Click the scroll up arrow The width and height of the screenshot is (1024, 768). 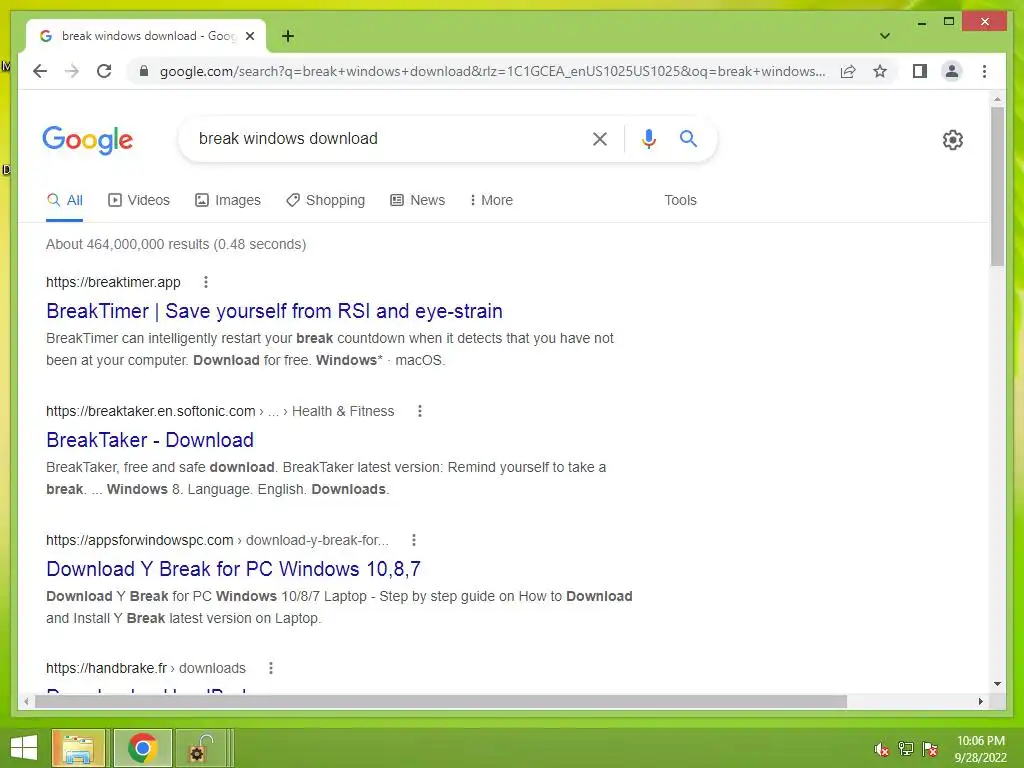(x=997, y=99)
